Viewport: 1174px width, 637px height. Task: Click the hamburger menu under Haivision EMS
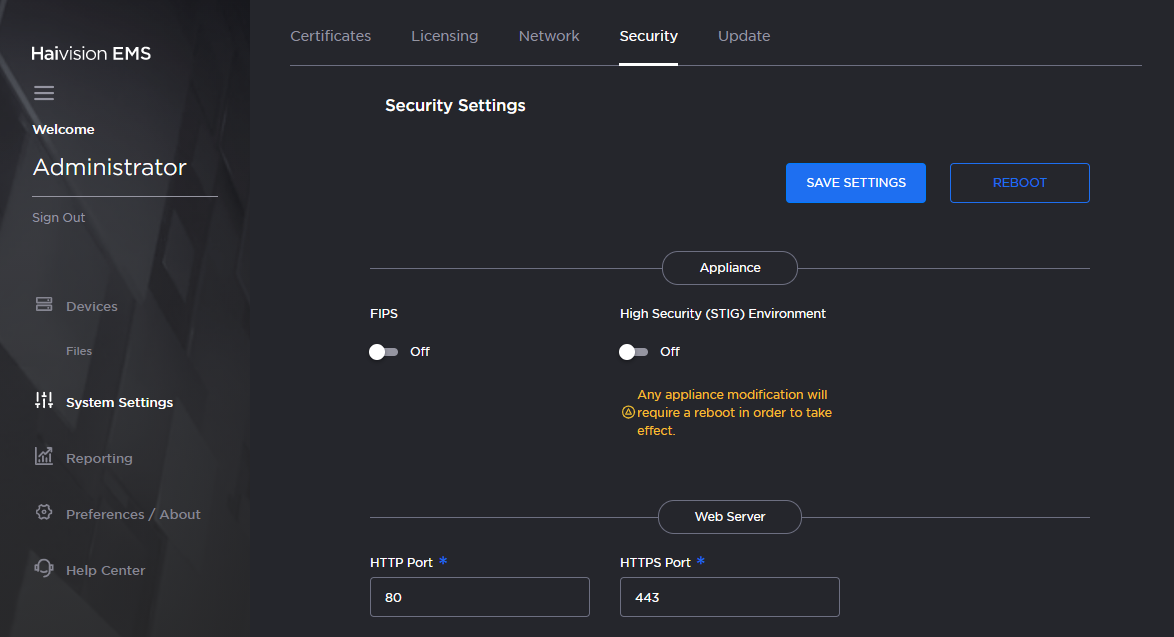click(x=44, y=92)
